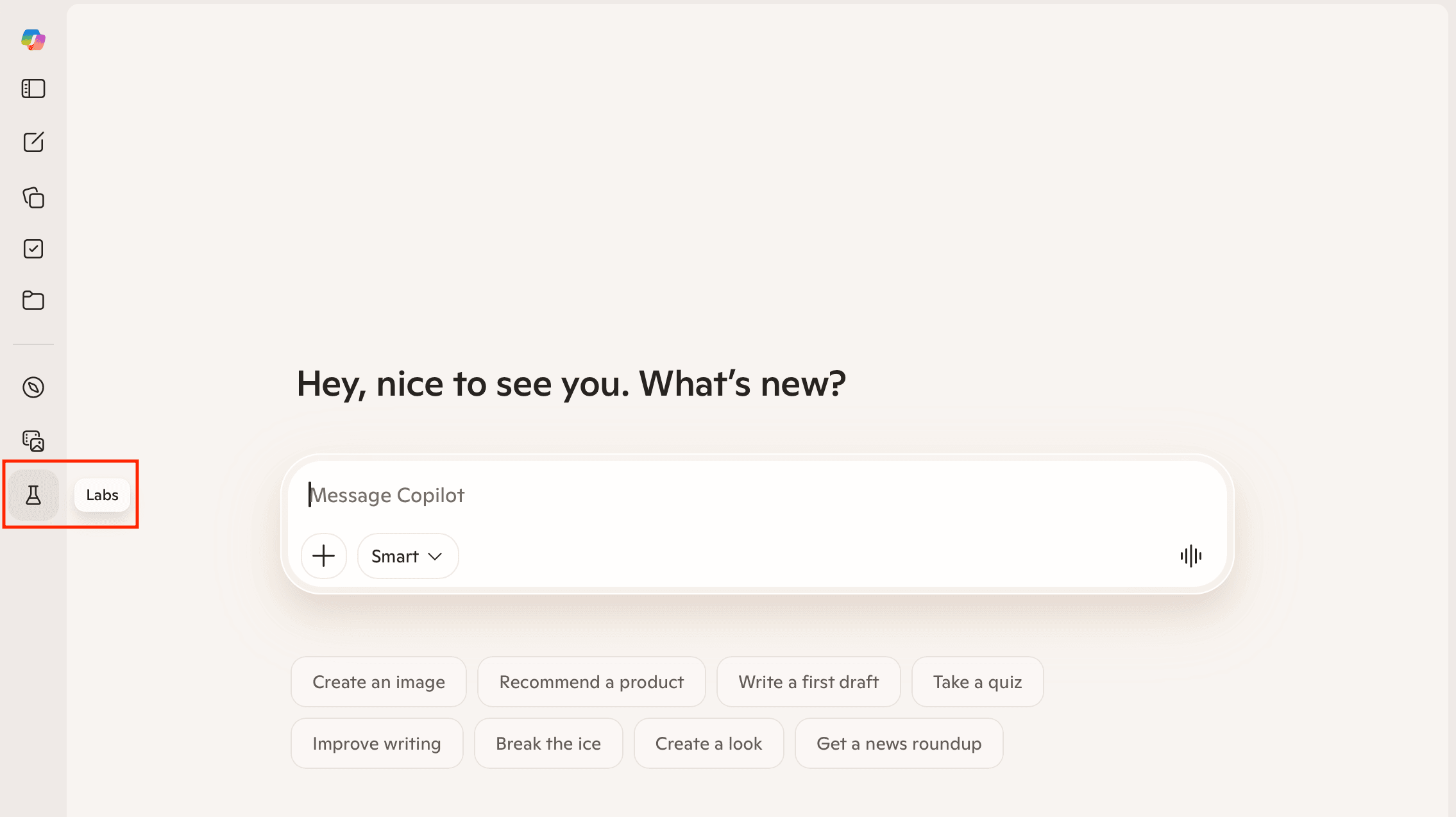This screenshot has height=817, width=1456.
Task: Toggle the sidebar panel
Action: pyautogui.click(x=33, y=88)
